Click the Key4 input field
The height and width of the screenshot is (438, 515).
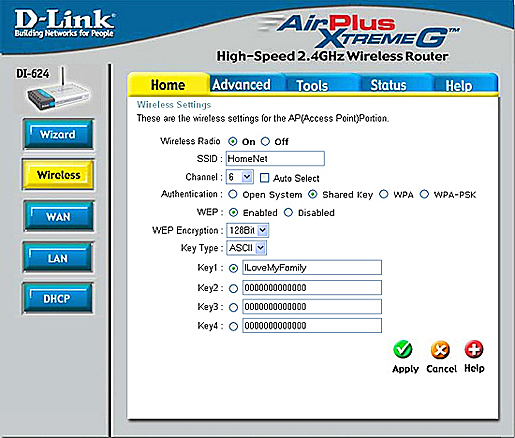(x=312, y=326)
